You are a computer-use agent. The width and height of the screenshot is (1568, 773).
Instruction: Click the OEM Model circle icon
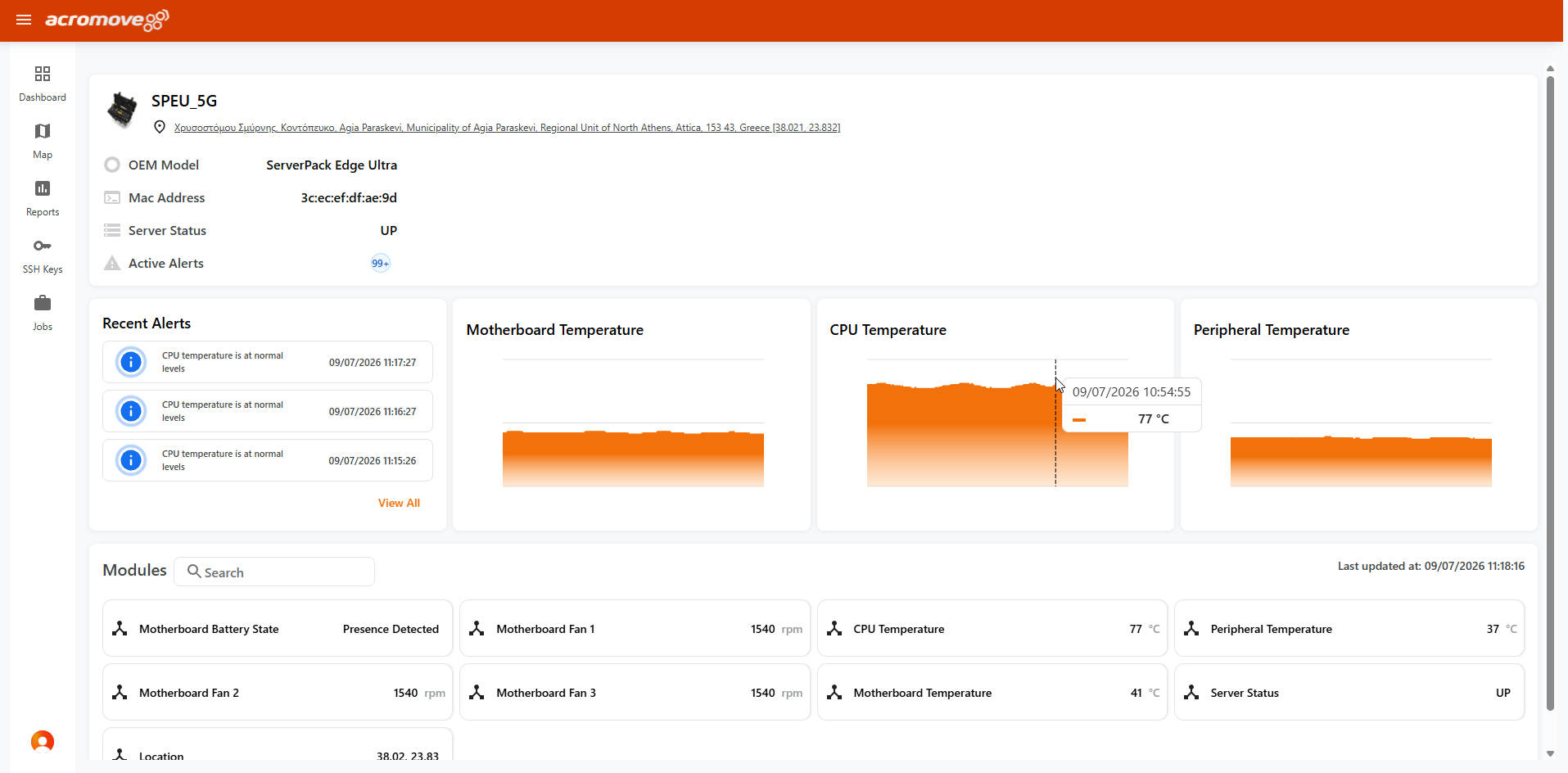click(112, 165)
